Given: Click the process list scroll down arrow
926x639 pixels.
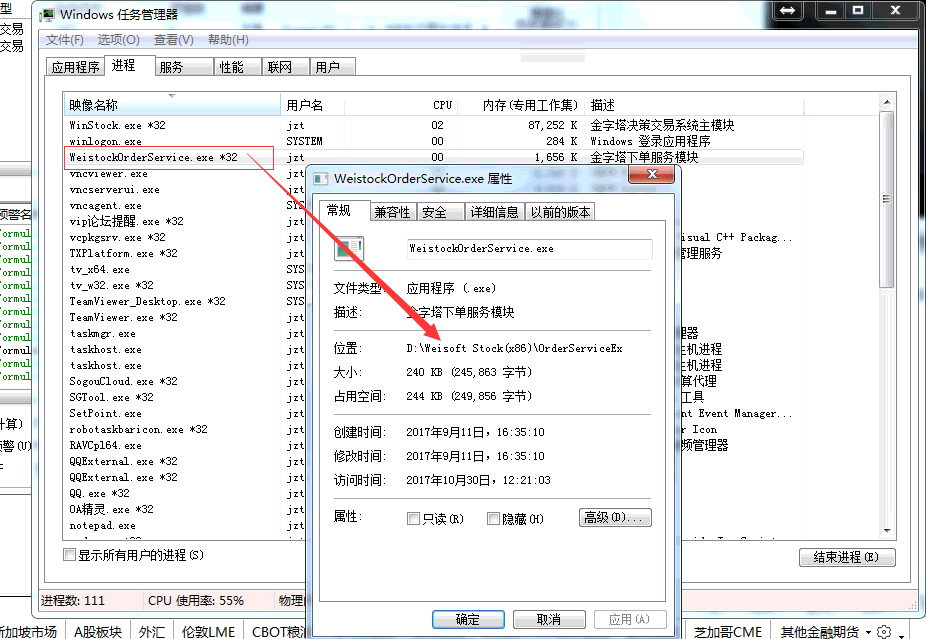Looking at the screenshot, I should coord(886,530).
